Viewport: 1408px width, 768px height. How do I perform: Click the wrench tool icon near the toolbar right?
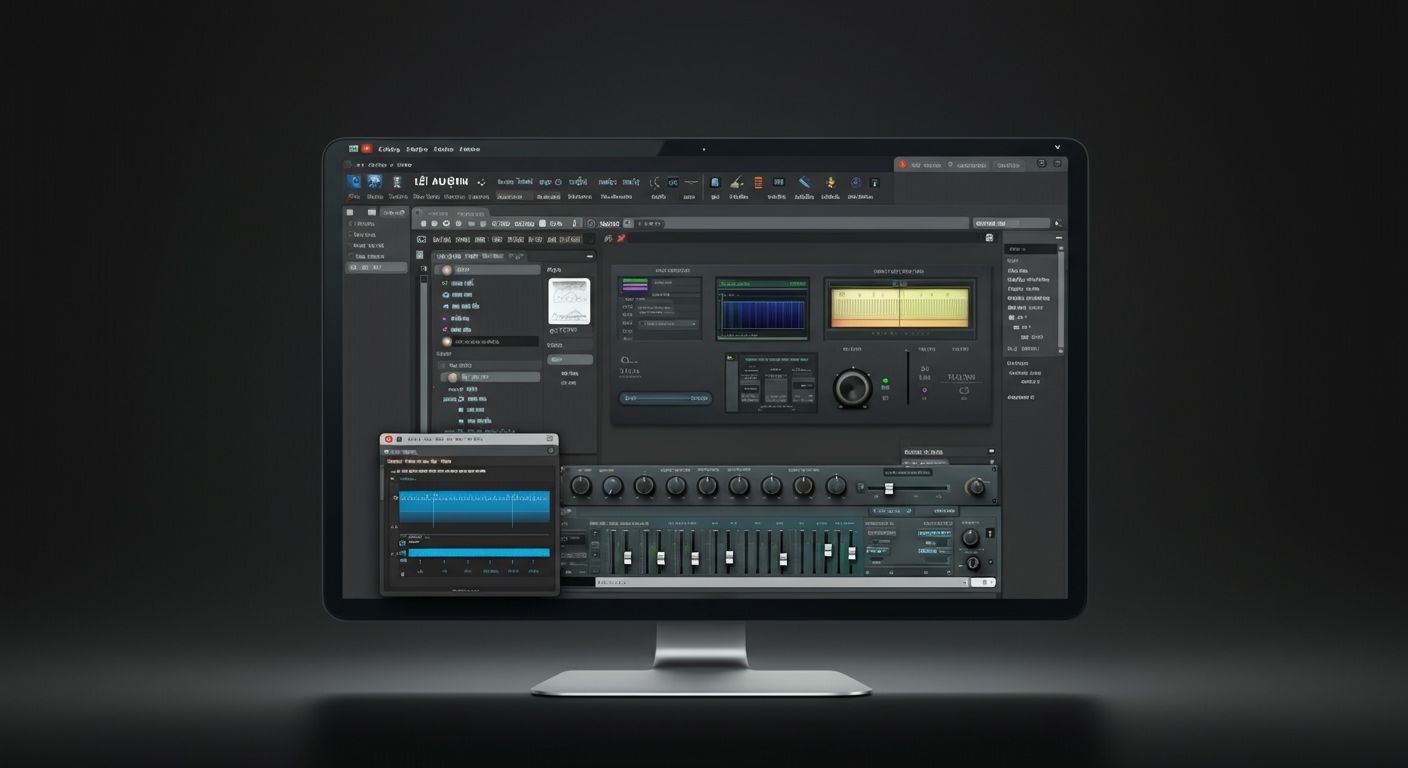(805, 182)
